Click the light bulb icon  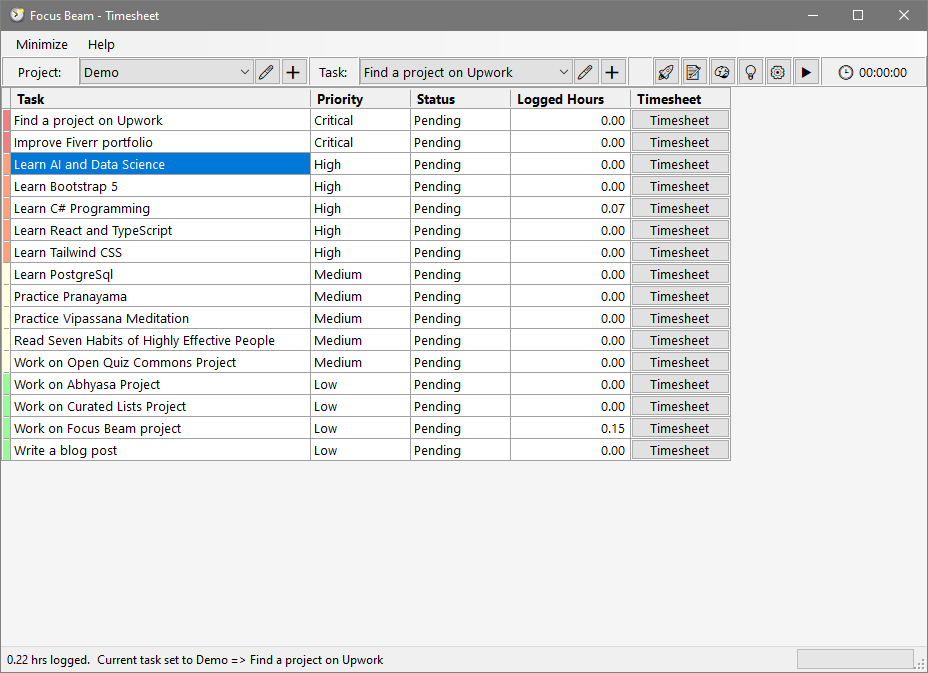click(x=749, y=72)
